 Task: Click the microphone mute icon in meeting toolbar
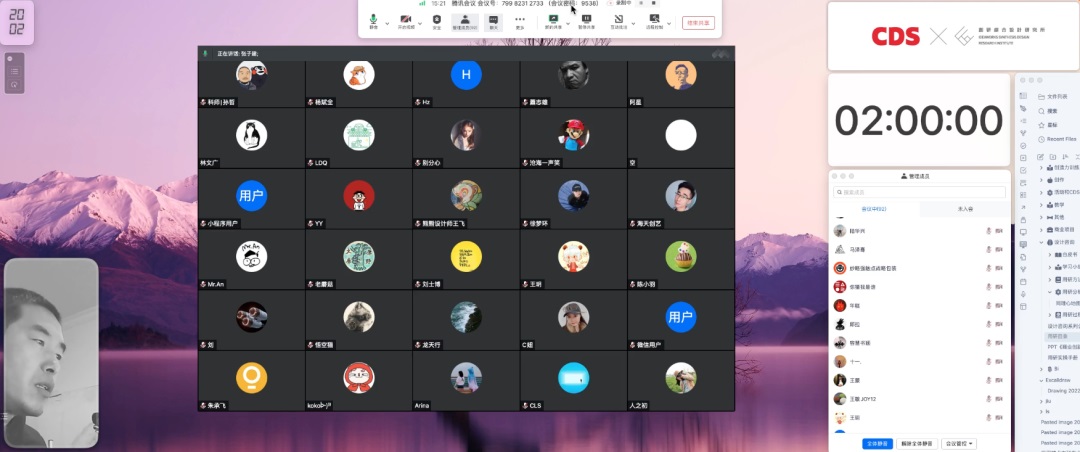[x=373, y=20]
